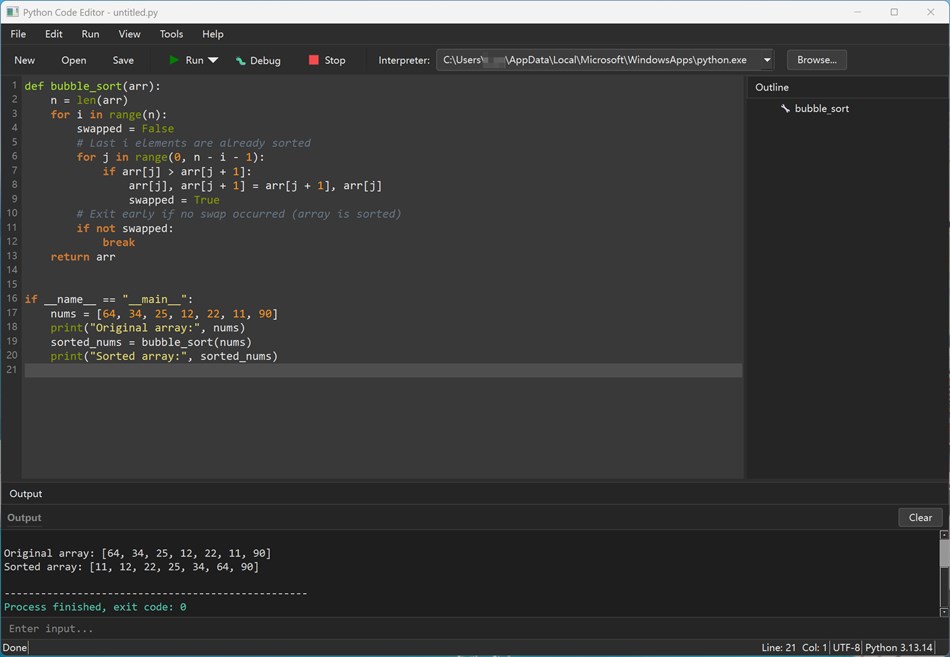Click the Debug bug icon

pyautogui.click(x=241, y=61)
